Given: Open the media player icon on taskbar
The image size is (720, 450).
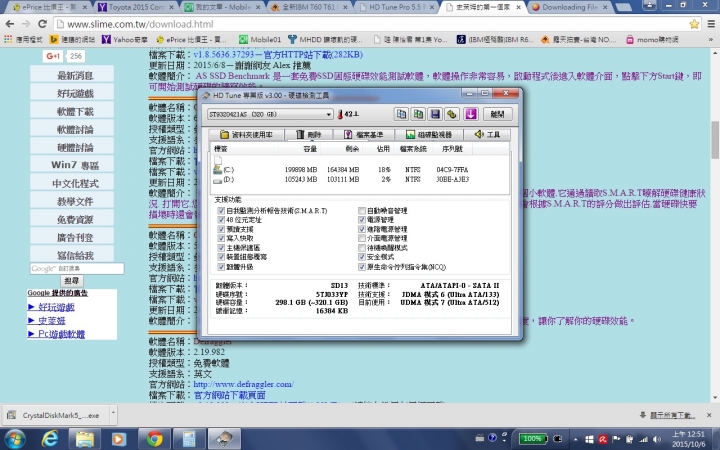Looking at the screenshot, I should 118,439.
